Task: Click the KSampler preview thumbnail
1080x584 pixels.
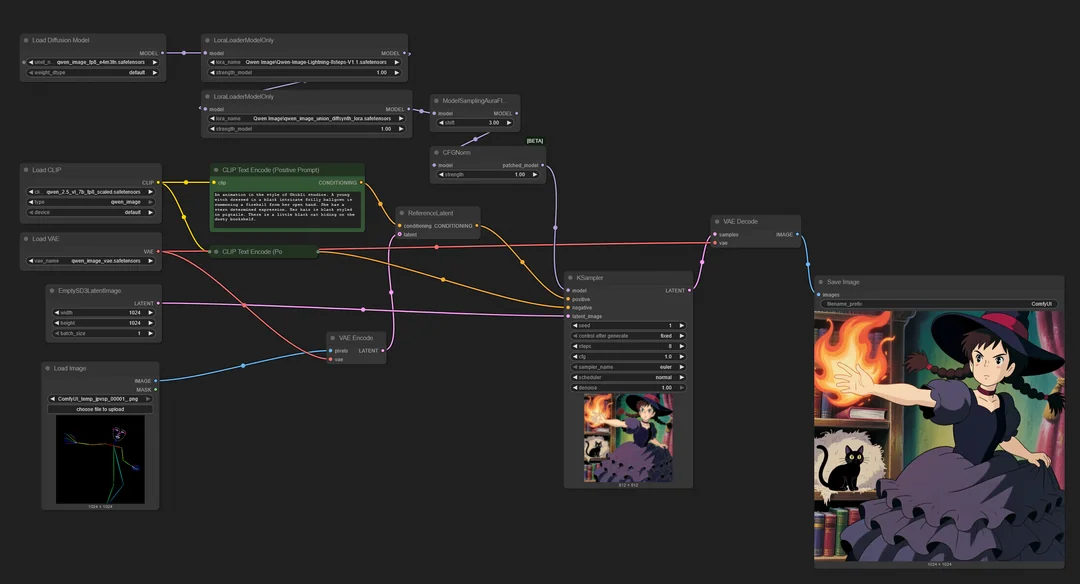Action: [x=628, y=437]
